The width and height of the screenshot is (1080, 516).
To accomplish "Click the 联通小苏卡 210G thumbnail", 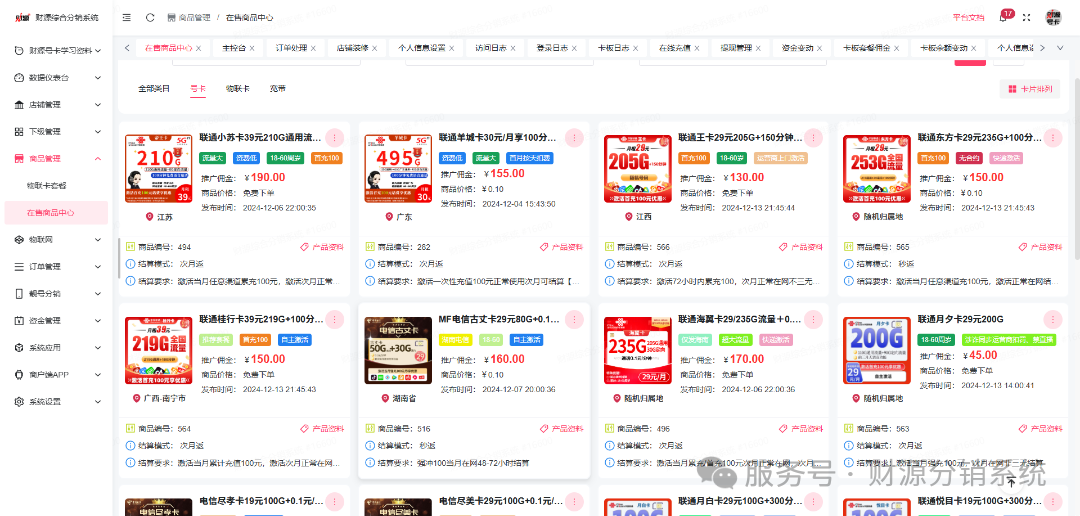I will [158, 169].
